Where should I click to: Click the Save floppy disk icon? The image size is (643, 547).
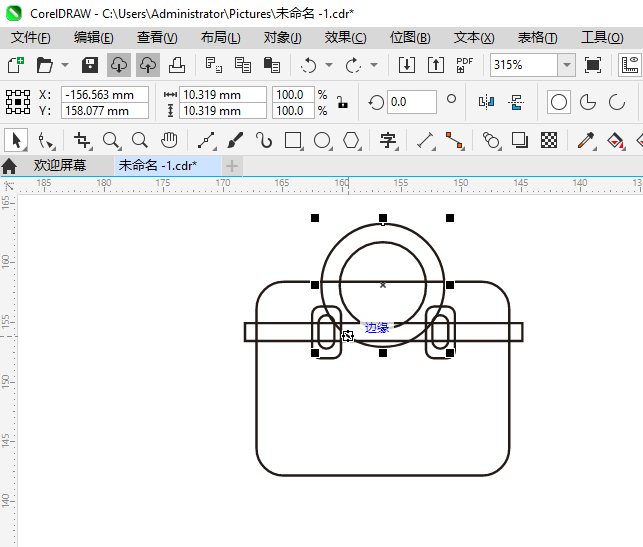point(89,65)
